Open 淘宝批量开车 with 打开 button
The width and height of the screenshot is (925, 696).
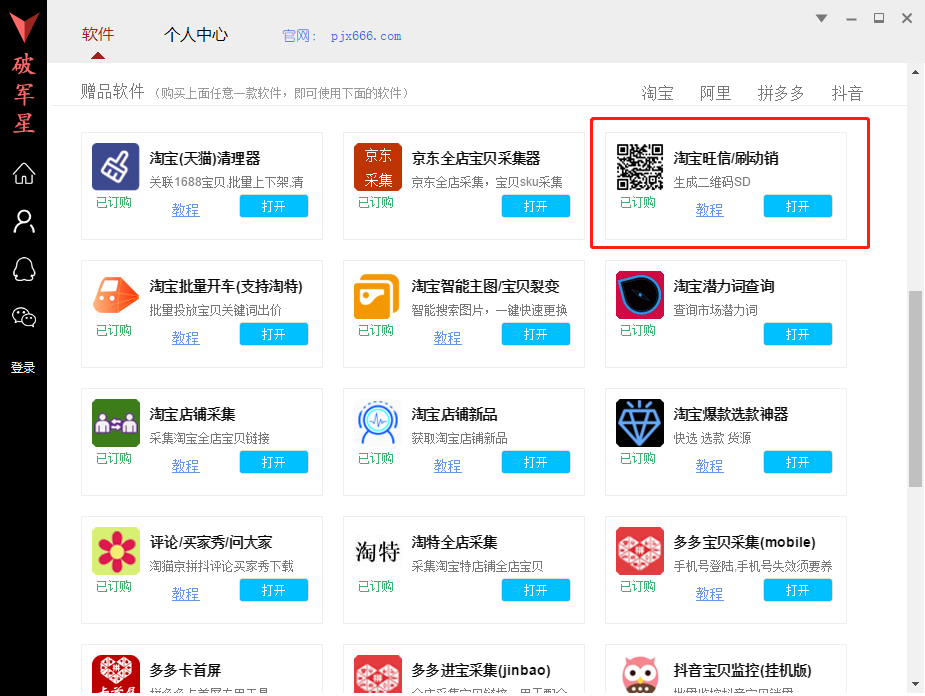[x=274, y=334]
